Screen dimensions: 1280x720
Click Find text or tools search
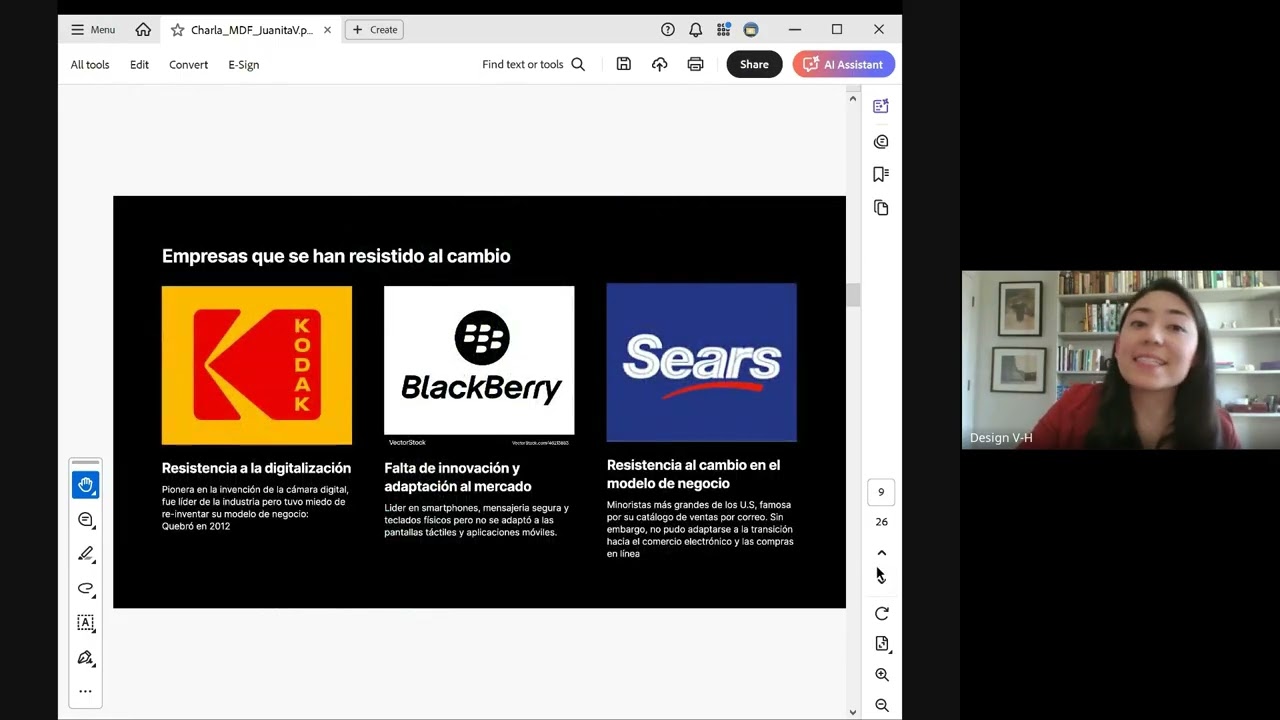533,64
